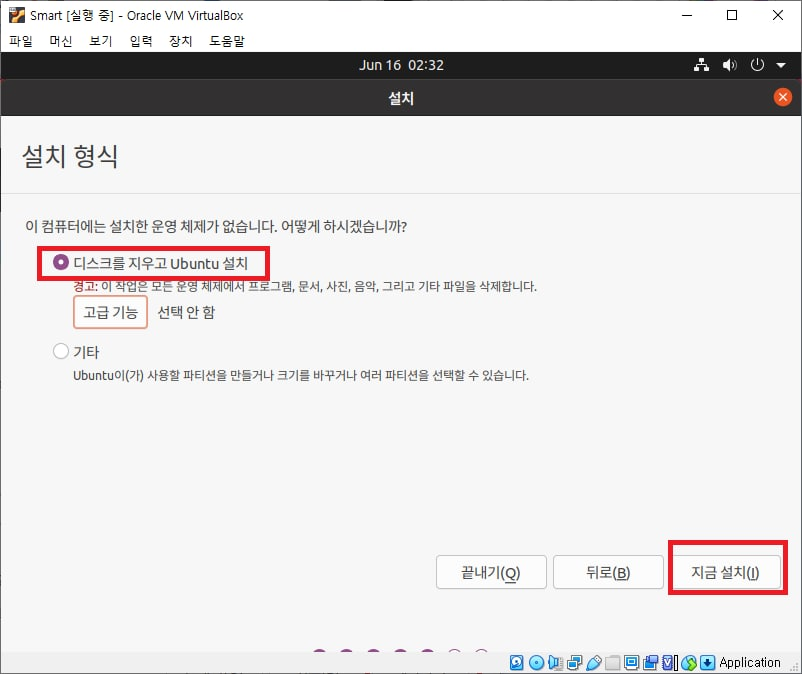Click the '설치 형식' heading

[x=70, y=156]
